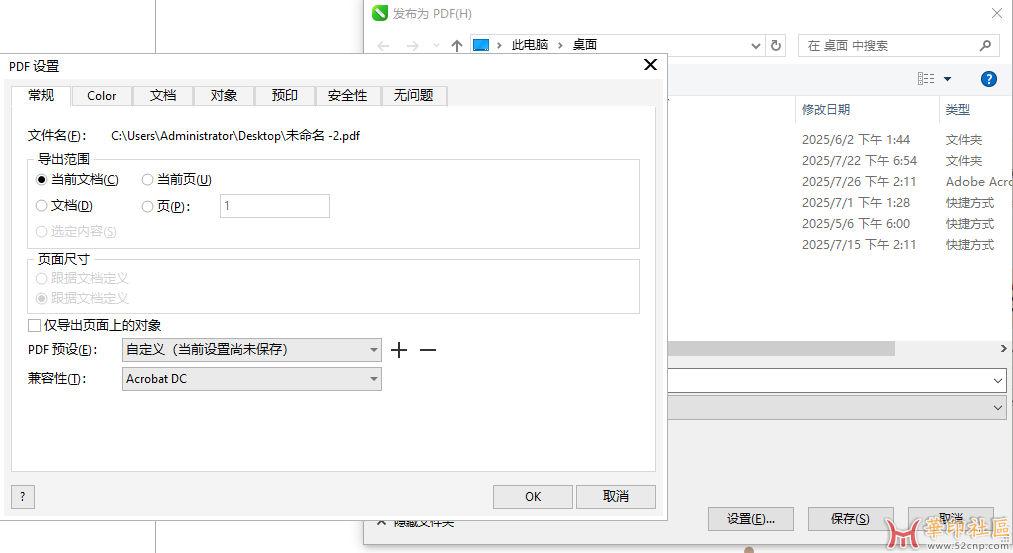Click the blue help icon in save dialog
This screenshot has width=1013, height=553.
988,79
